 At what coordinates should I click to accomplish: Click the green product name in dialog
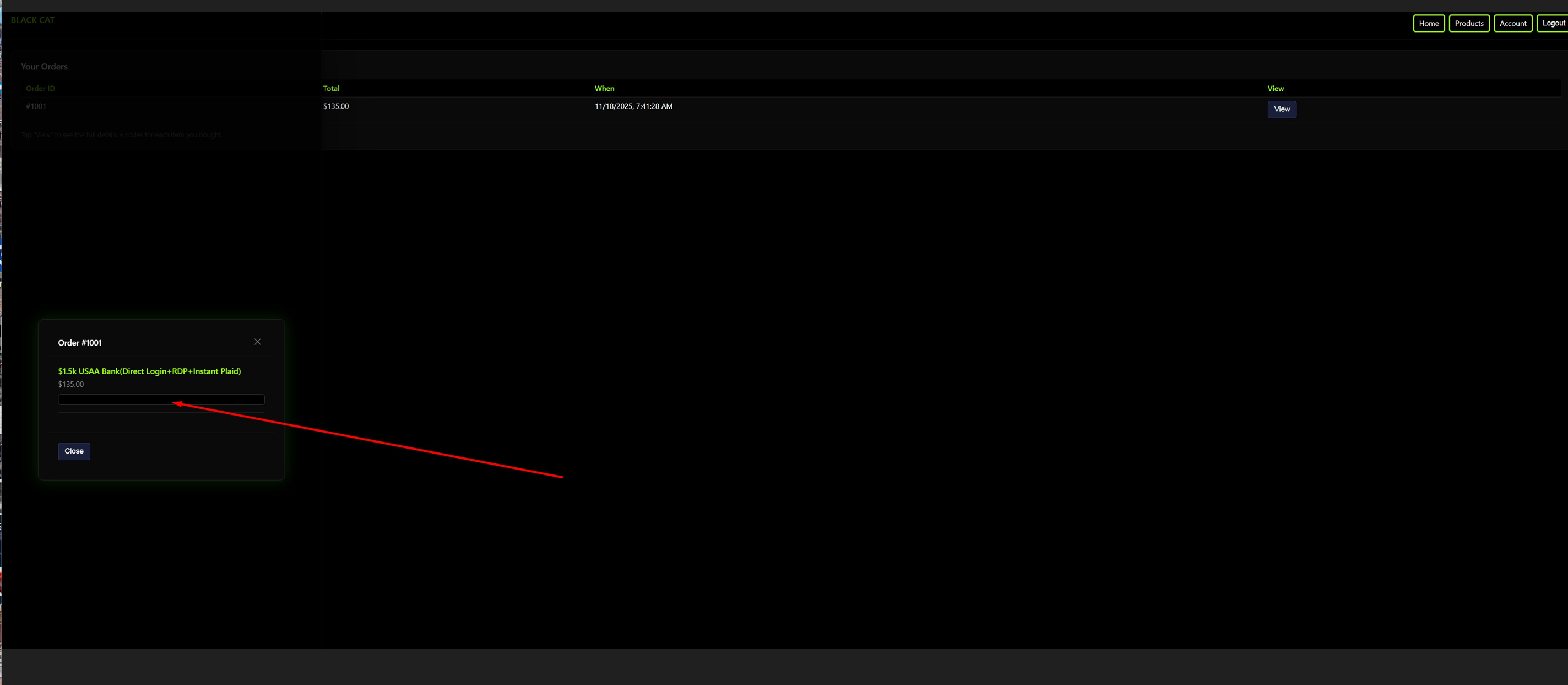pos(149,371)
